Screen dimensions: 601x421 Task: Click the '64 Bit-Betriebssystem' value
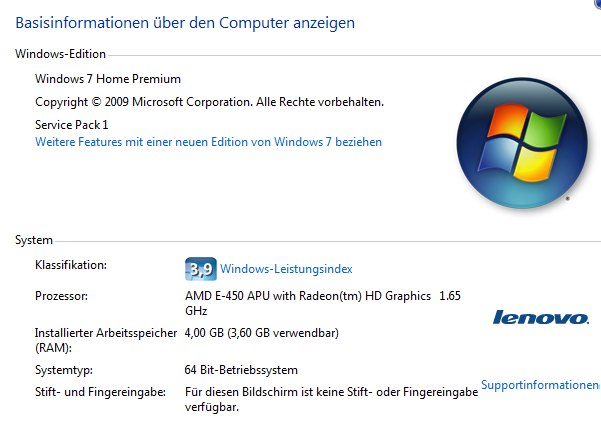coord(241,370)
